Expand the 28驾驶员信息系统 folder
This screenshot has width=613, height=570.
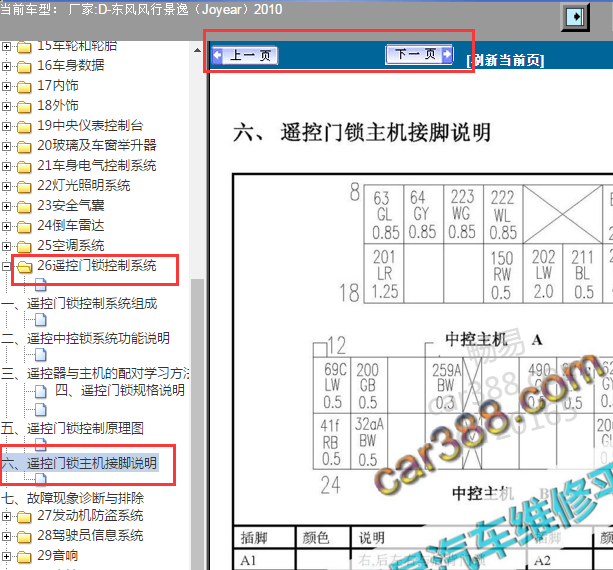[6, 536]
